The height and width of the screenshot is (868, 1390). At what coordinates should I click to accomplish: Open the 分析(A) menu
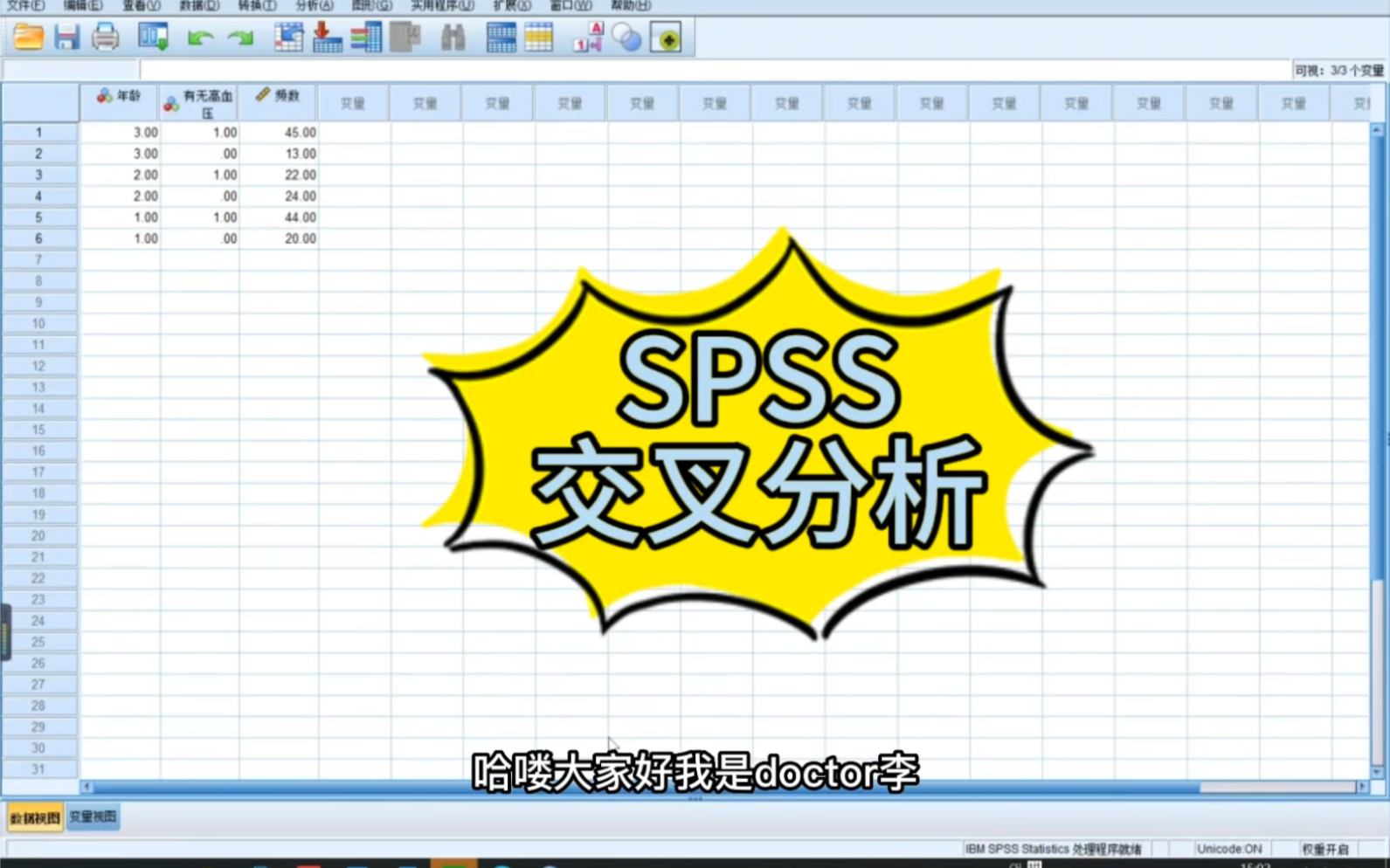(x=315, y=5)
